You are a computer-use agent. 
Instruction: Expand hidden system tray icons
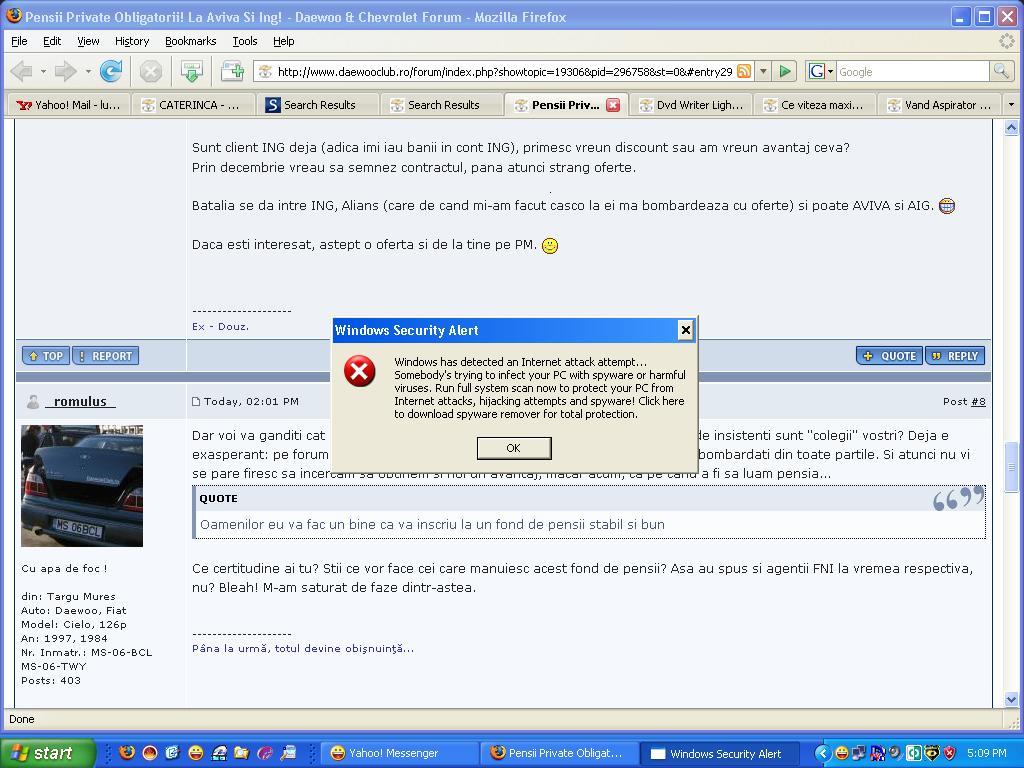pos(823,753)
